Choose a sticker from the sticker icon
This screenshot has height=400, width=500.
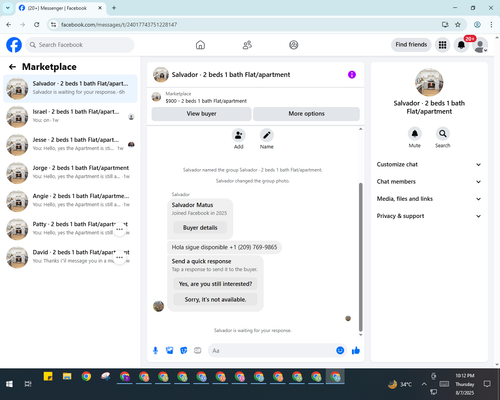184,350
